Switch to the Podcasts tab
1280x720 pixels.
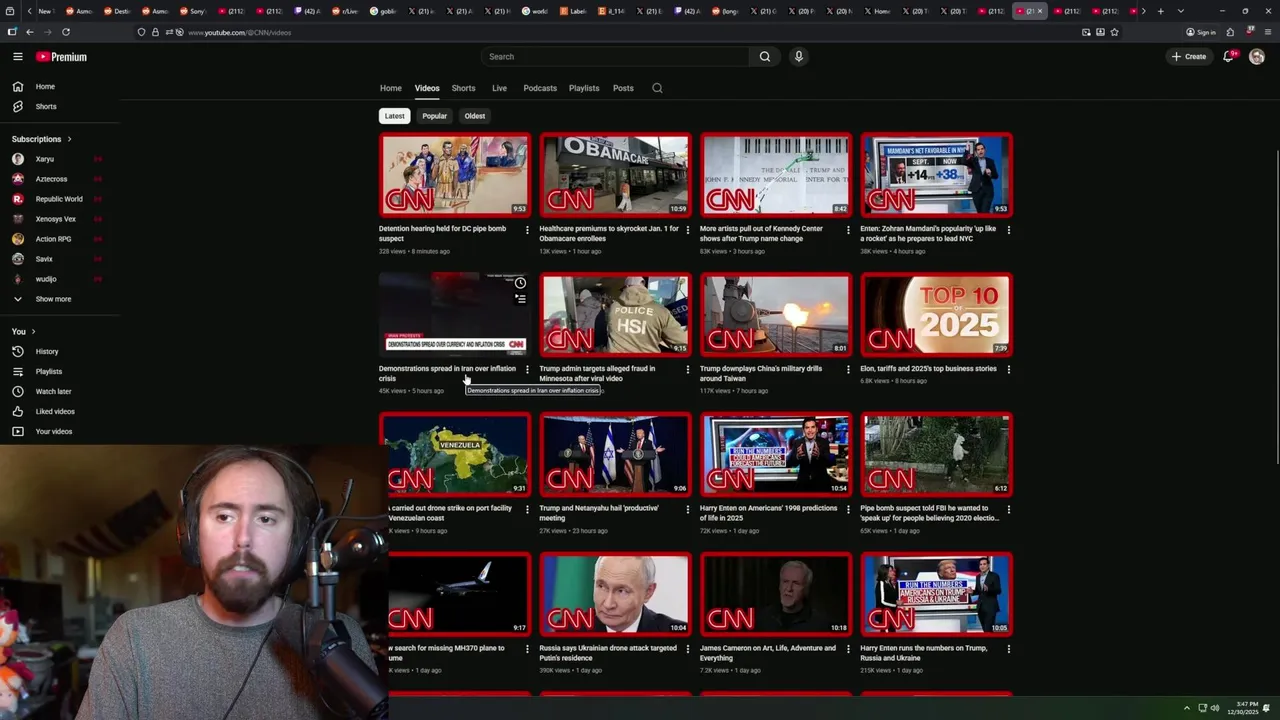pyautogui.click(x=540, y=88)
